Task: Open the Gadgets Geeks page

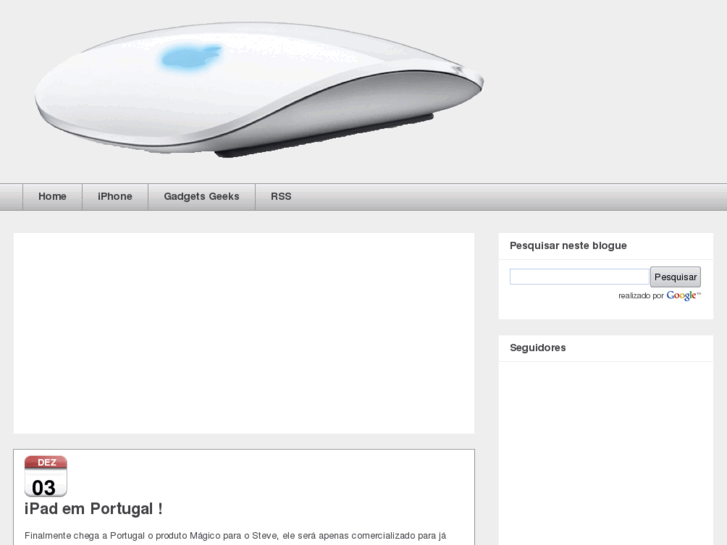Action: coord(202,197)
